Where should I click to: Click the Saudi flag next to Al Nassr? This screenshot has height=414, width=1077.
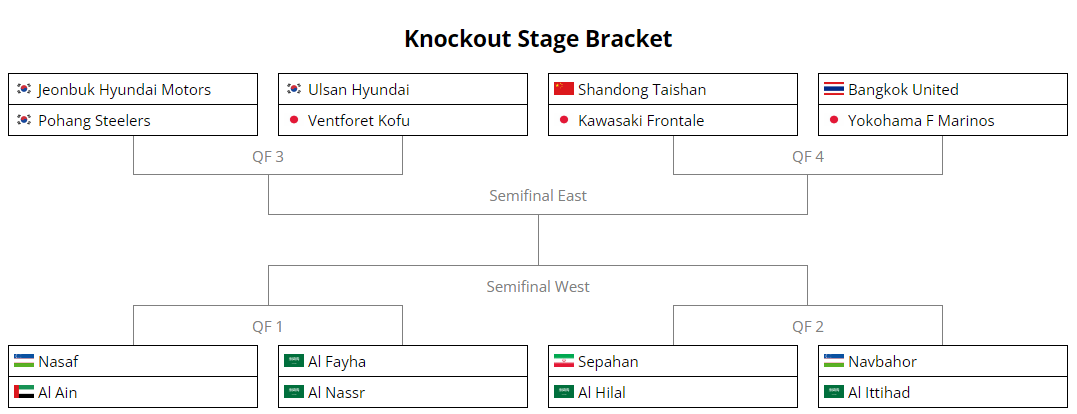[294, 391]
